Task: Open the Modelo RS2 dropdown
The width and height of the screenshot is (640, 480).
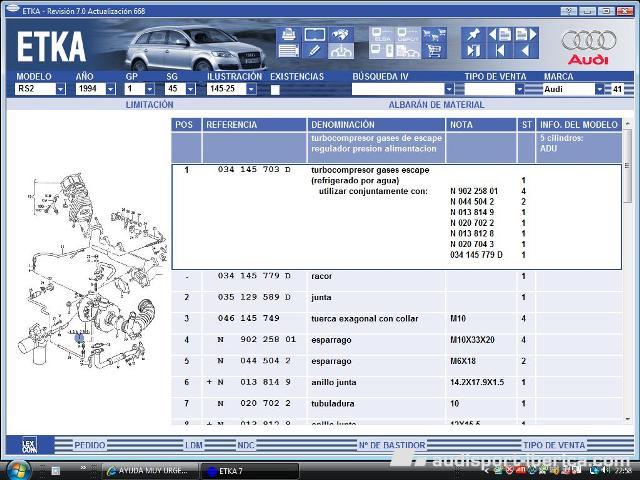Action: (x=60, y=89)
